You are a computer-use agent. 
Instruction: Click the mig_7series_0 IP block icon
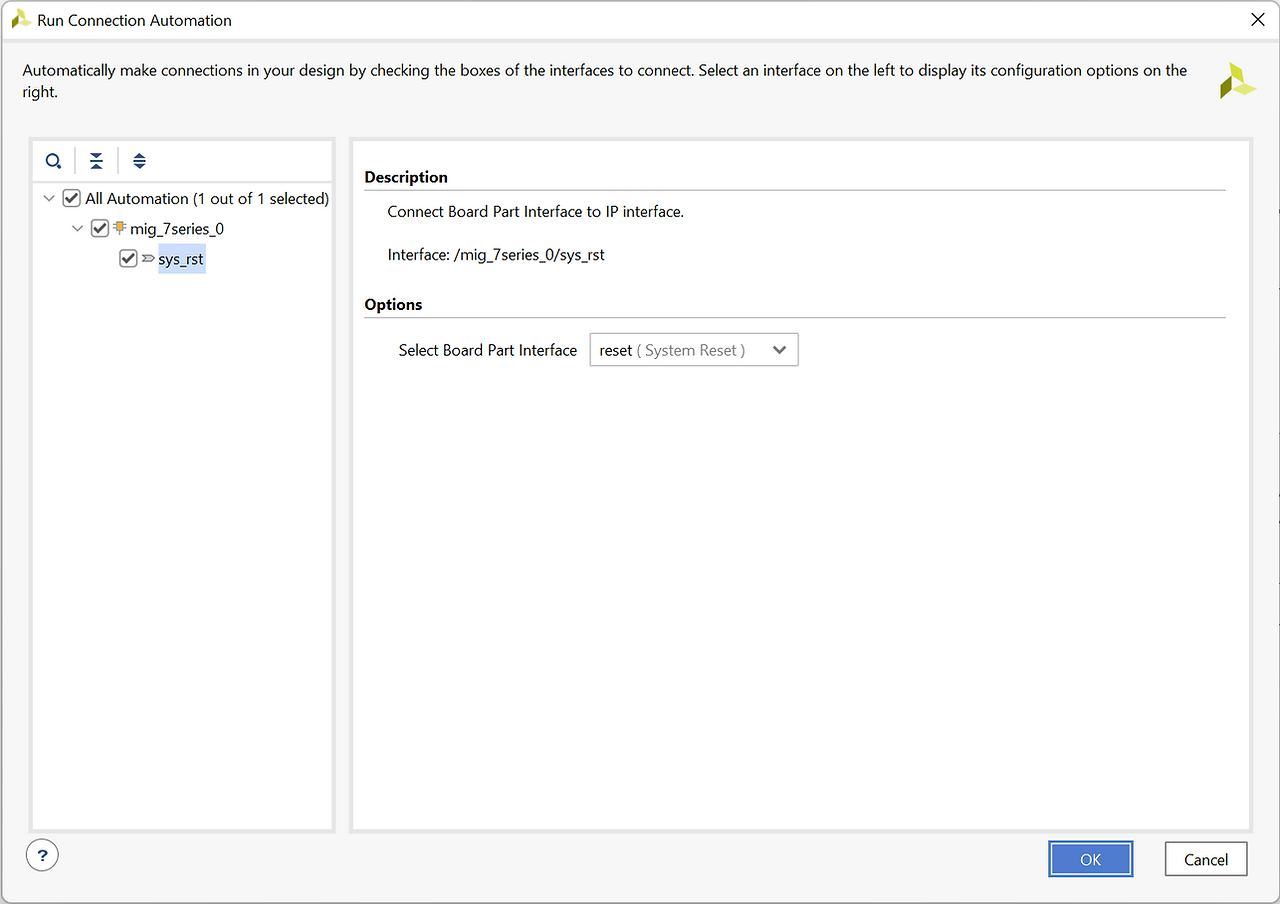(x=120, y=228)
